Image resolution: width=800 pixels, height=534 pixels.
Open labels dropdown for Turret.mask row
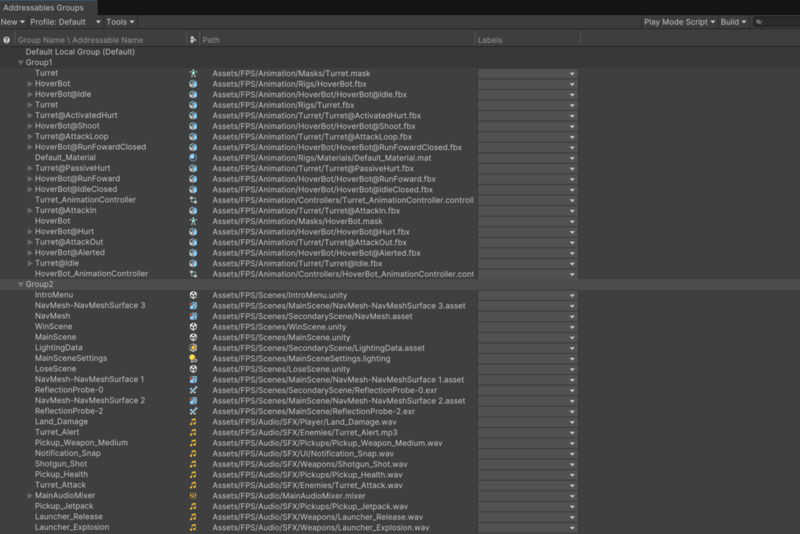point(528,73)
